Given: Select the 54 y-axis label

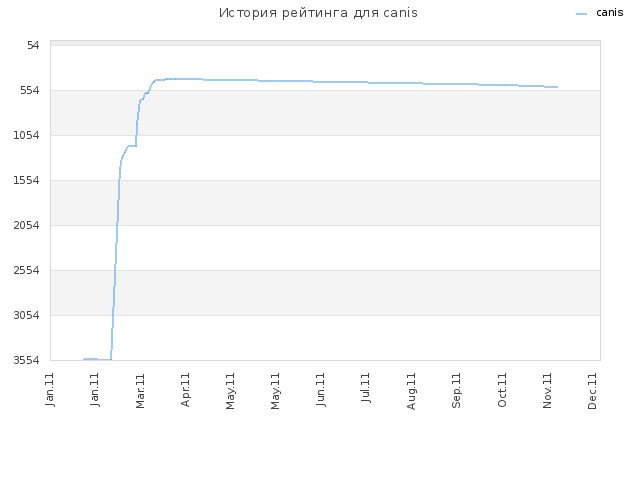Looking at the screenshot, I should (x=33, y=45).
